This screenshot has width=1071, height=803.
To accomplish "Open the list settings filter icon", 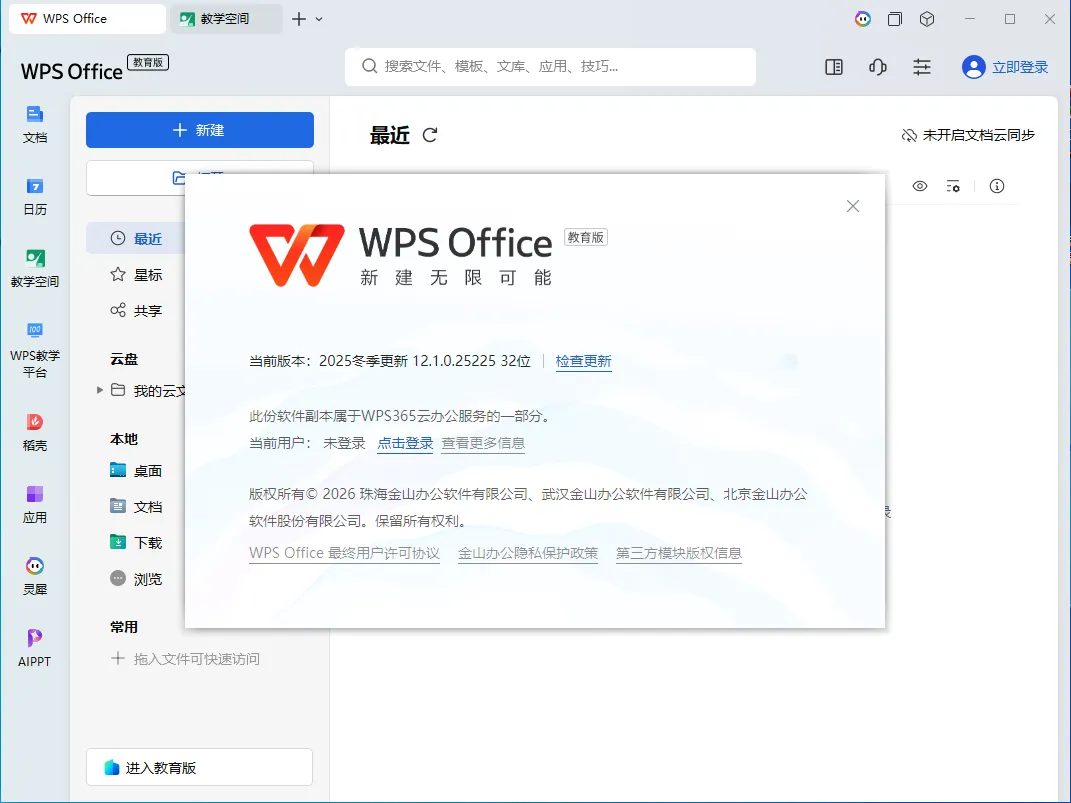I will click(954, 186).
